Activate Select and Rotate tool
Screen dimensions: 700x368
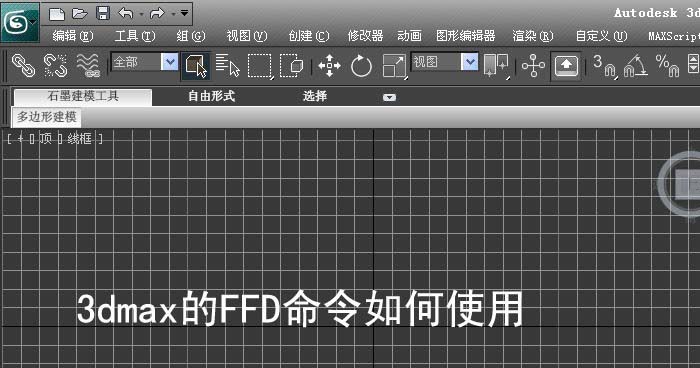point(361,66)
